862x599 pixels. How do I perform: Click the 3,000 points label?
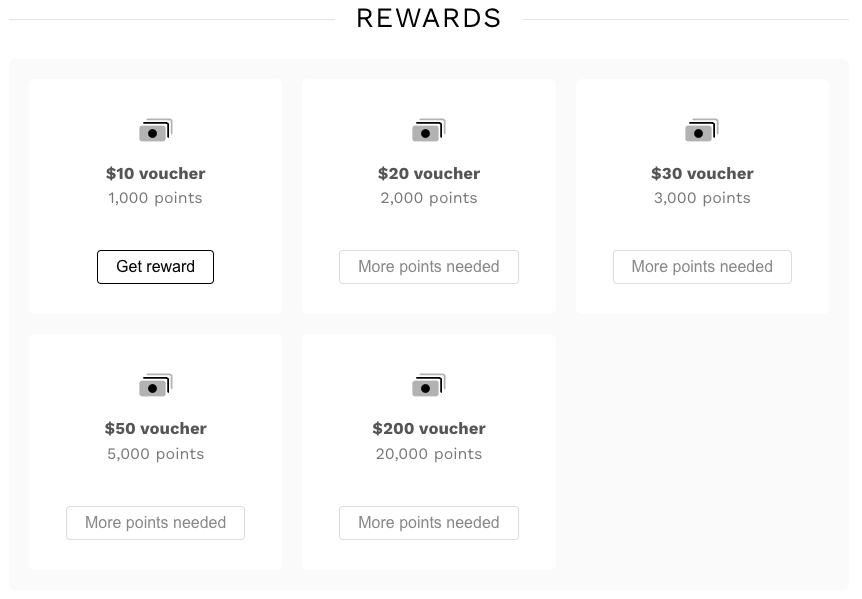702,198
